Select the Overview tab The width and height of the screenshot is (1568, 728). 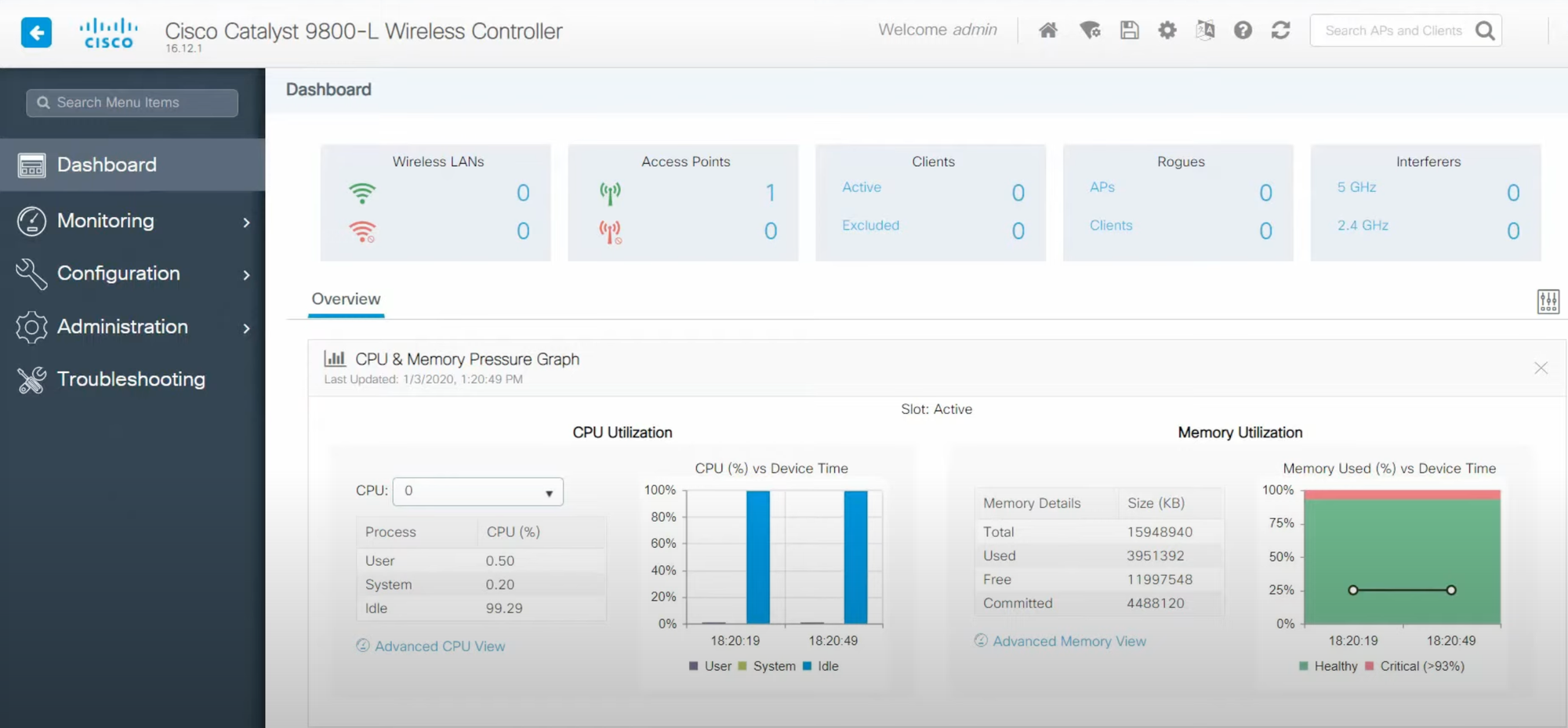(346, 299)
